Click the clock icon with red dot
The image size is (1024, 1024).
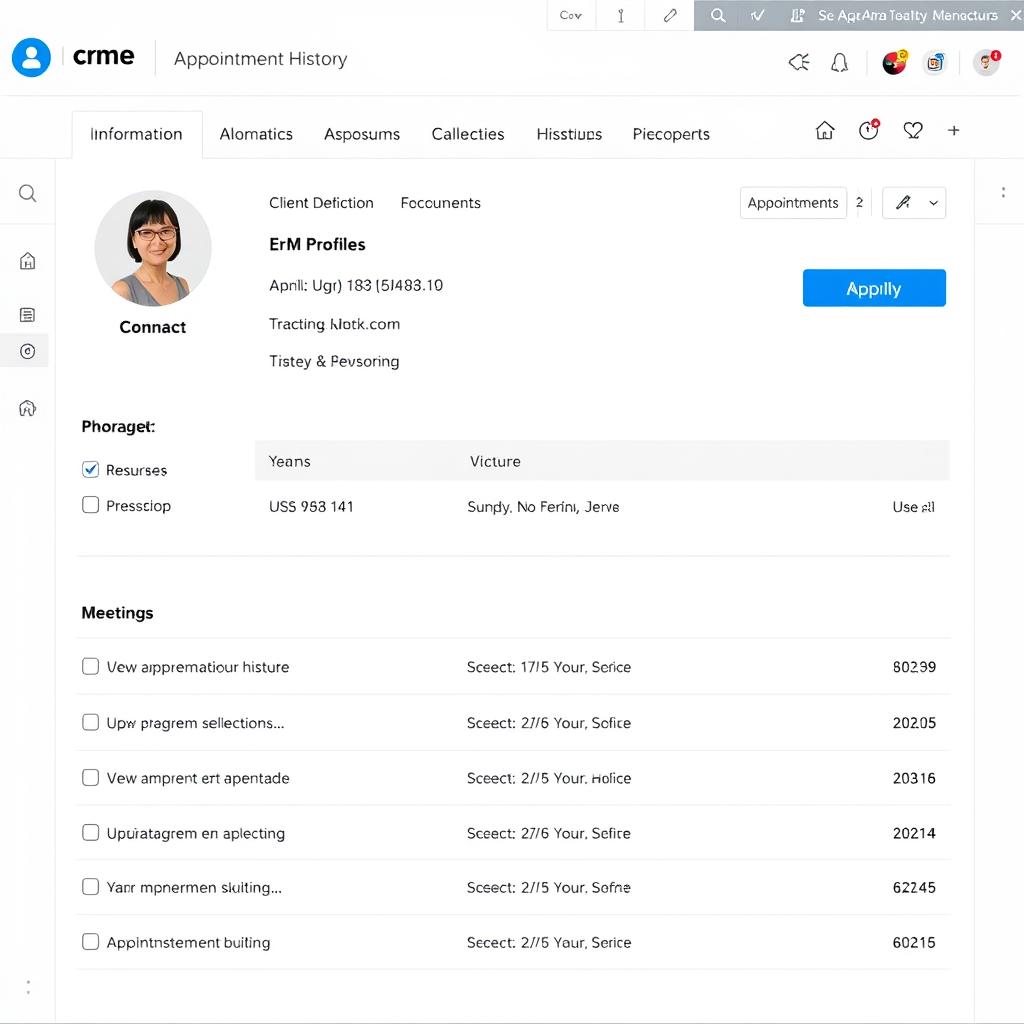[869, 130]
